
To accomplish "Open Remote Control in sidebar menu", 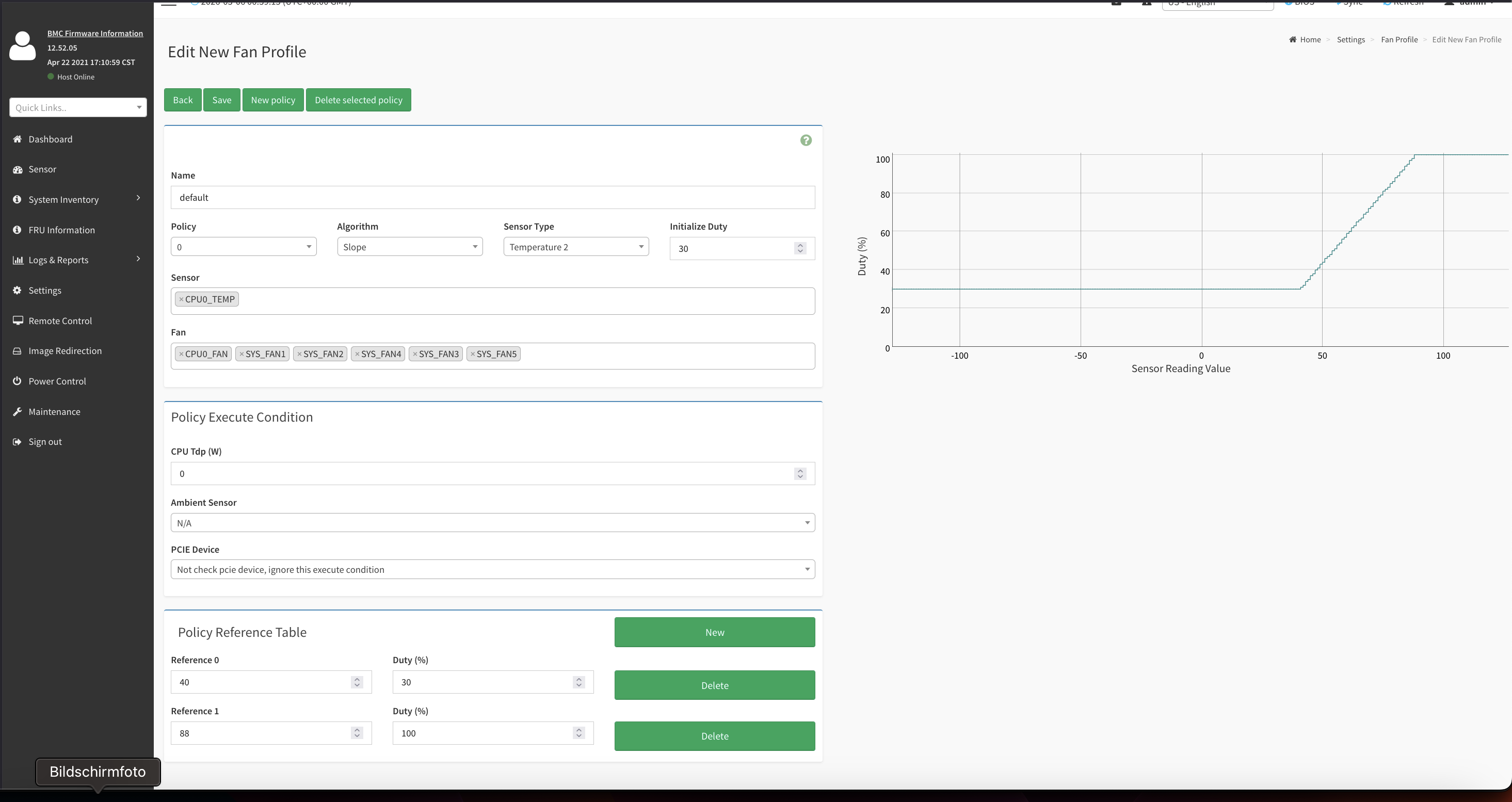I will pos(60,321).
